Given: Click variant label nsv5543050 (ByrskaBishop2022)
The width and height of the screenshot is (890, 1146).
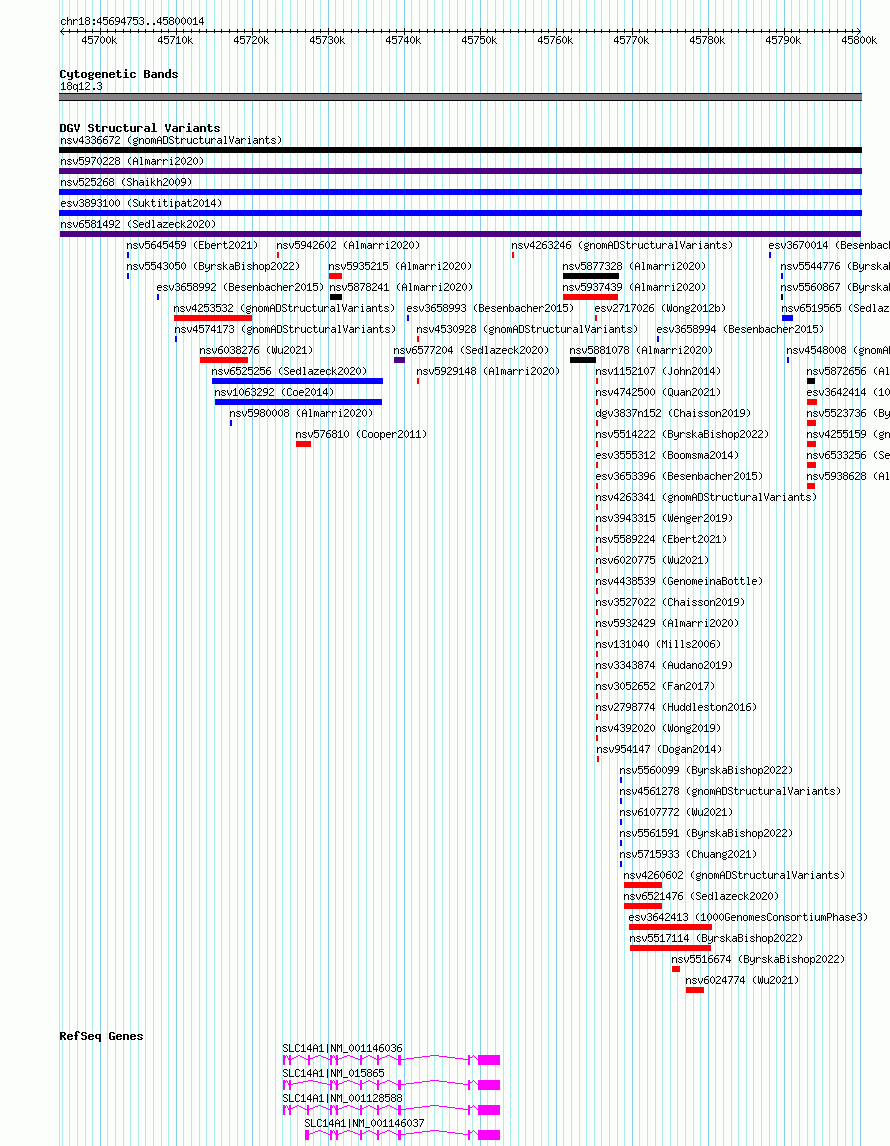Looking at the screenshot, I should (213, 266).
